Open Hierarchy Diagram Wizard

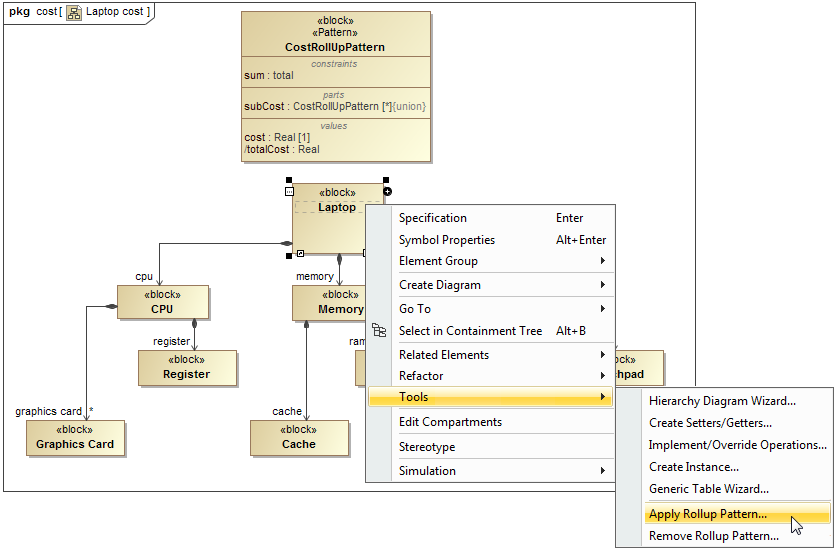coord(722,401)
